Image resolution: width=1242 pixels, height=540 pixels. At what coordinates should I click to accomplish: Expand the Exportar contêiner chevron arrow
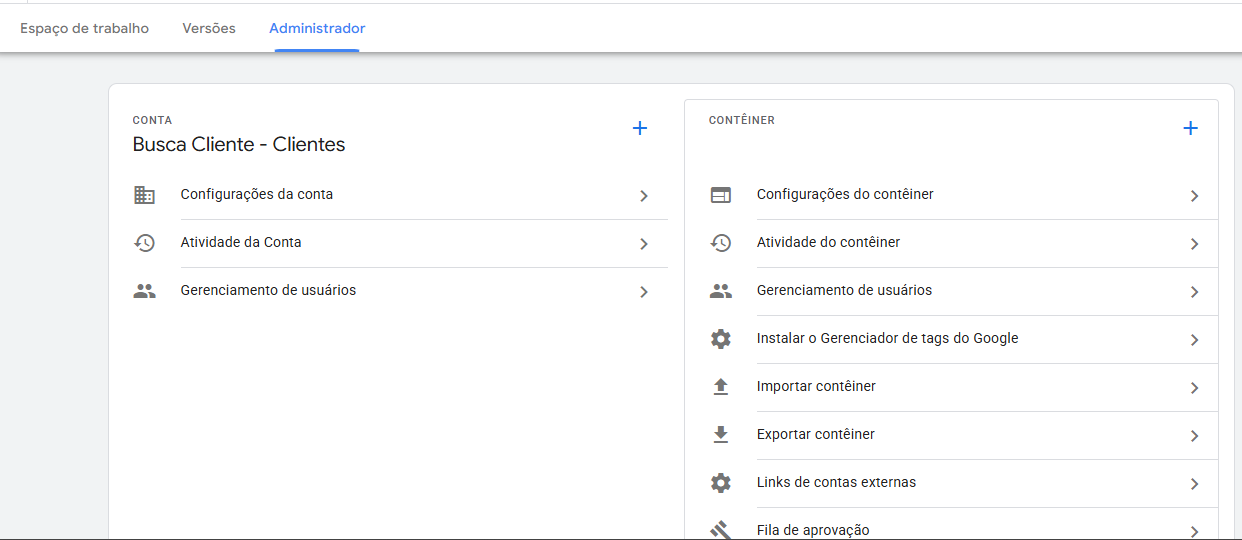pyautogui.click(x=1194, y=436)
